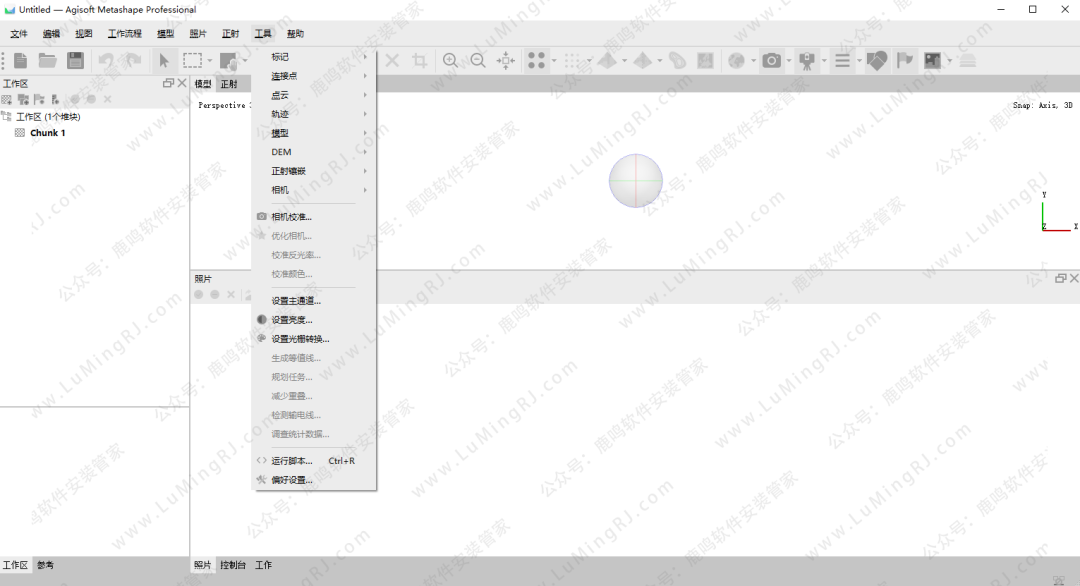Click the trackball sphere in model view

pyautogui.click(x=635, y=181)
